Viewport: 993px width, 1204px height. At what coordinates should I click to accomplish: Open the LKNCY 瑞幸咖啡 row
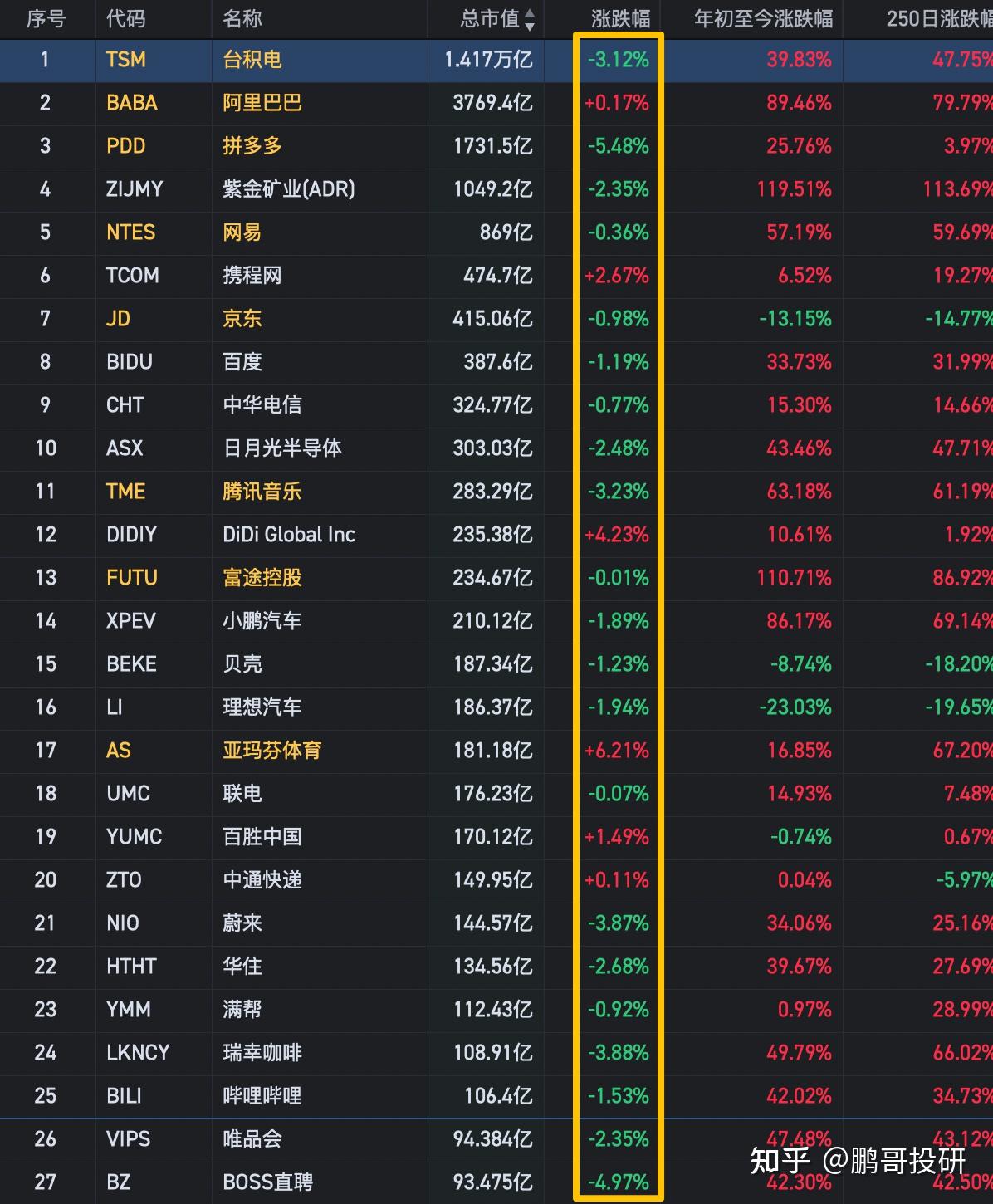click(x=249, y=1053)
